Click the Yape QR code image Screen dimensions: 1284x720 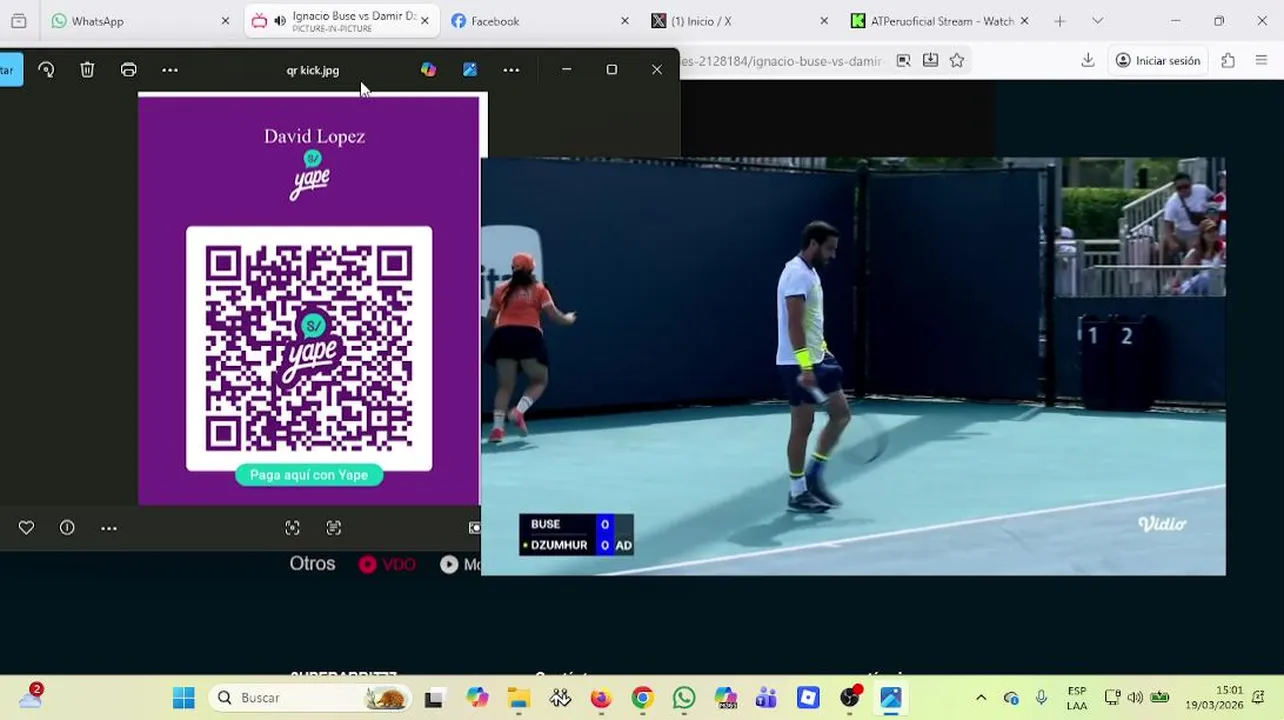tap(309, 348)
